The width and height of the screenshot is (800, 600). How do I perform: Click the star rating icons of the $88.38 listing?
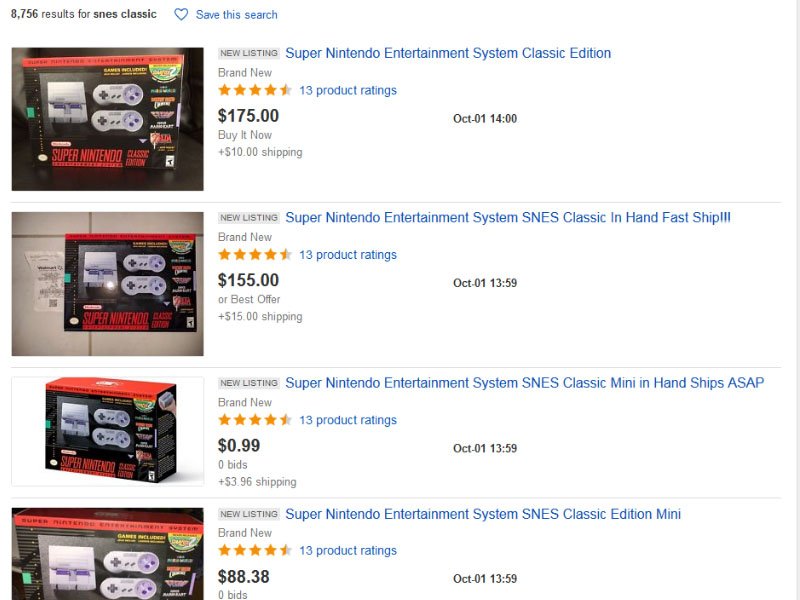point(255,550)
